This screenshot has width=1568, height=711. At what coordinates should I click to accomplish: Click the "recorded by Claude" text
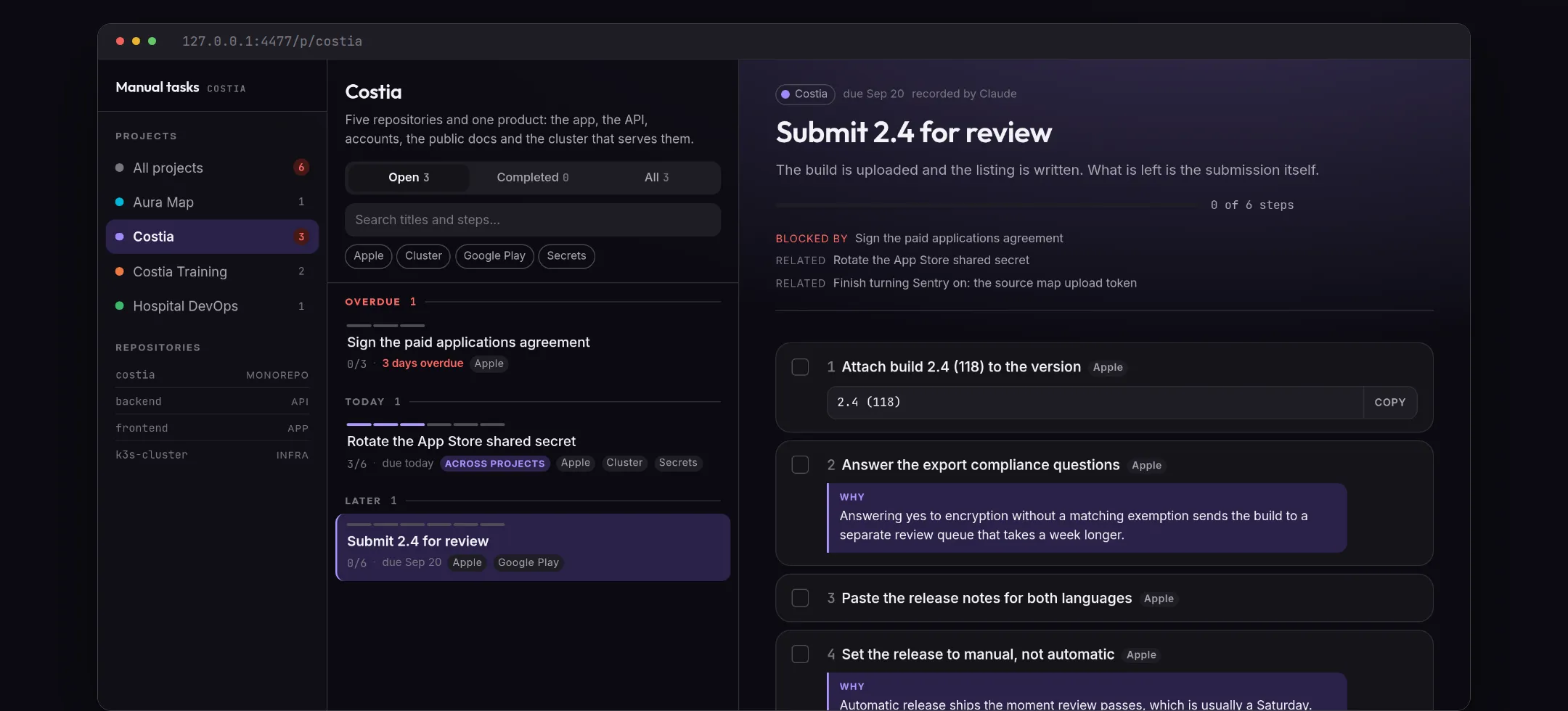click(964, 94)
